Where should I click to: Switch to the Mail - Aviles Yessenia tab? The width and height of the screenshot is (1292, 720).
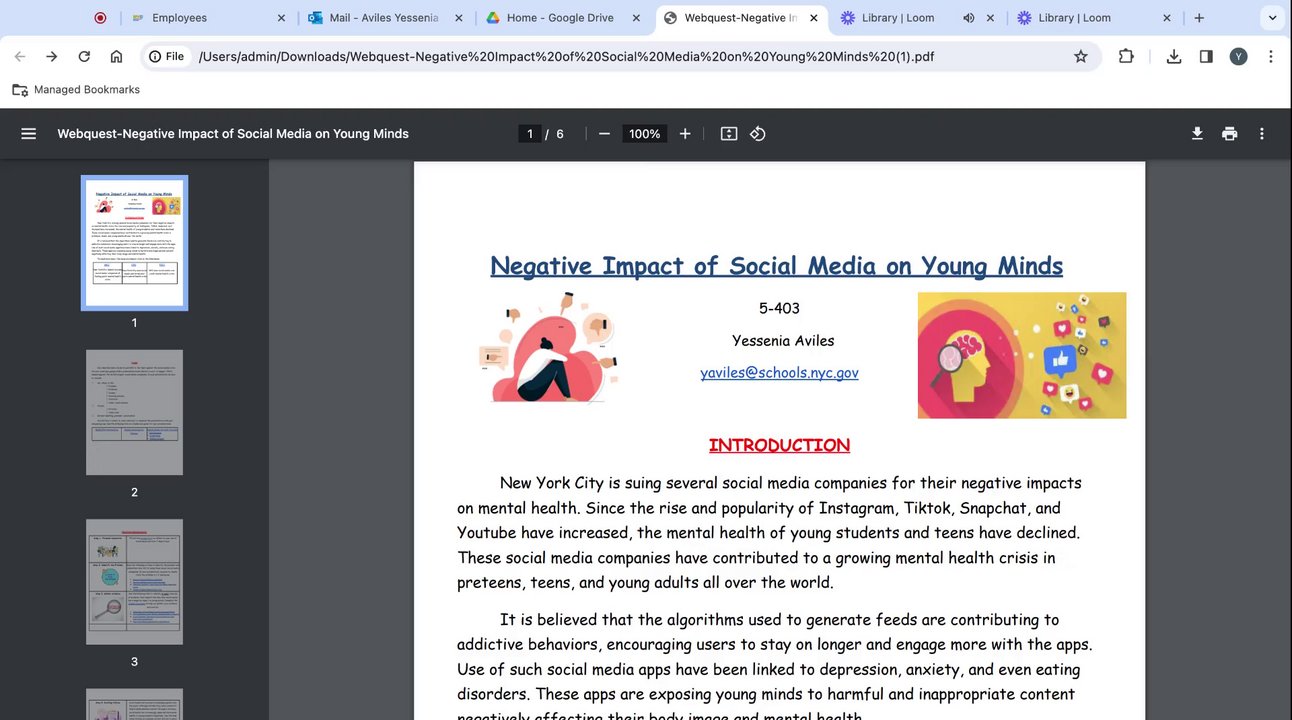click(385, 18)
